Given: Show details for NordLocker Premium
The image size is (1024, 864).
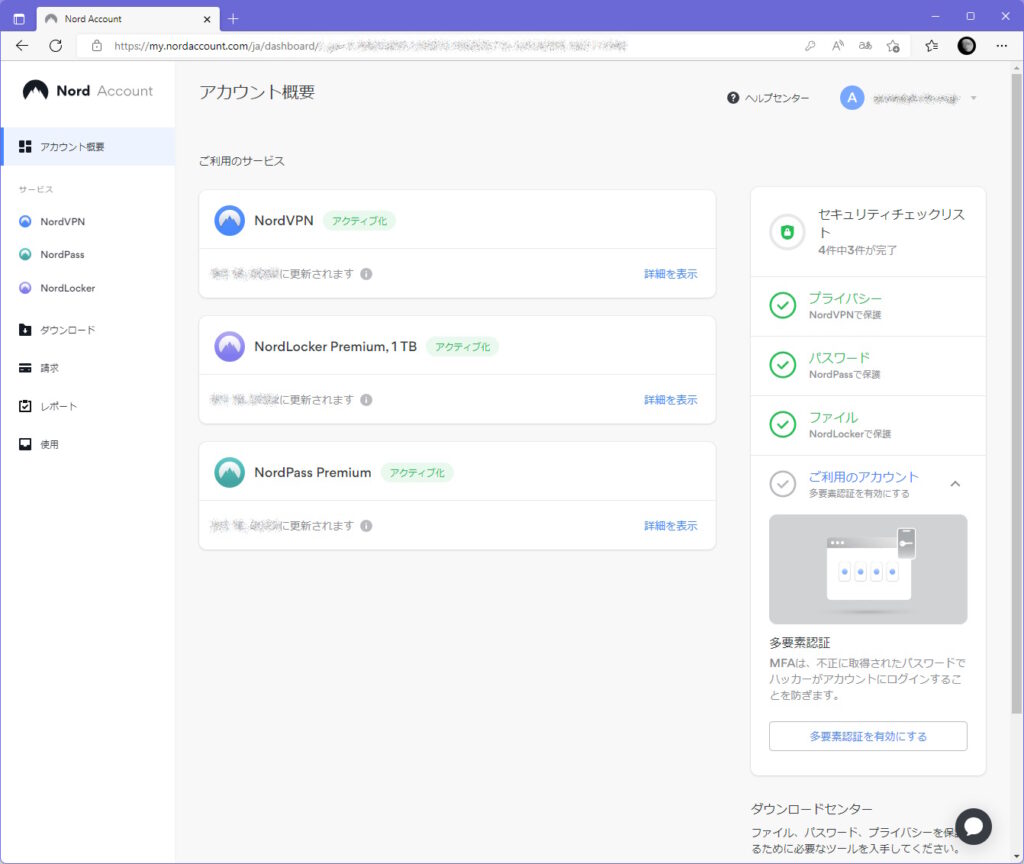Looking at the screenshot, I should [x=671, y=400].
